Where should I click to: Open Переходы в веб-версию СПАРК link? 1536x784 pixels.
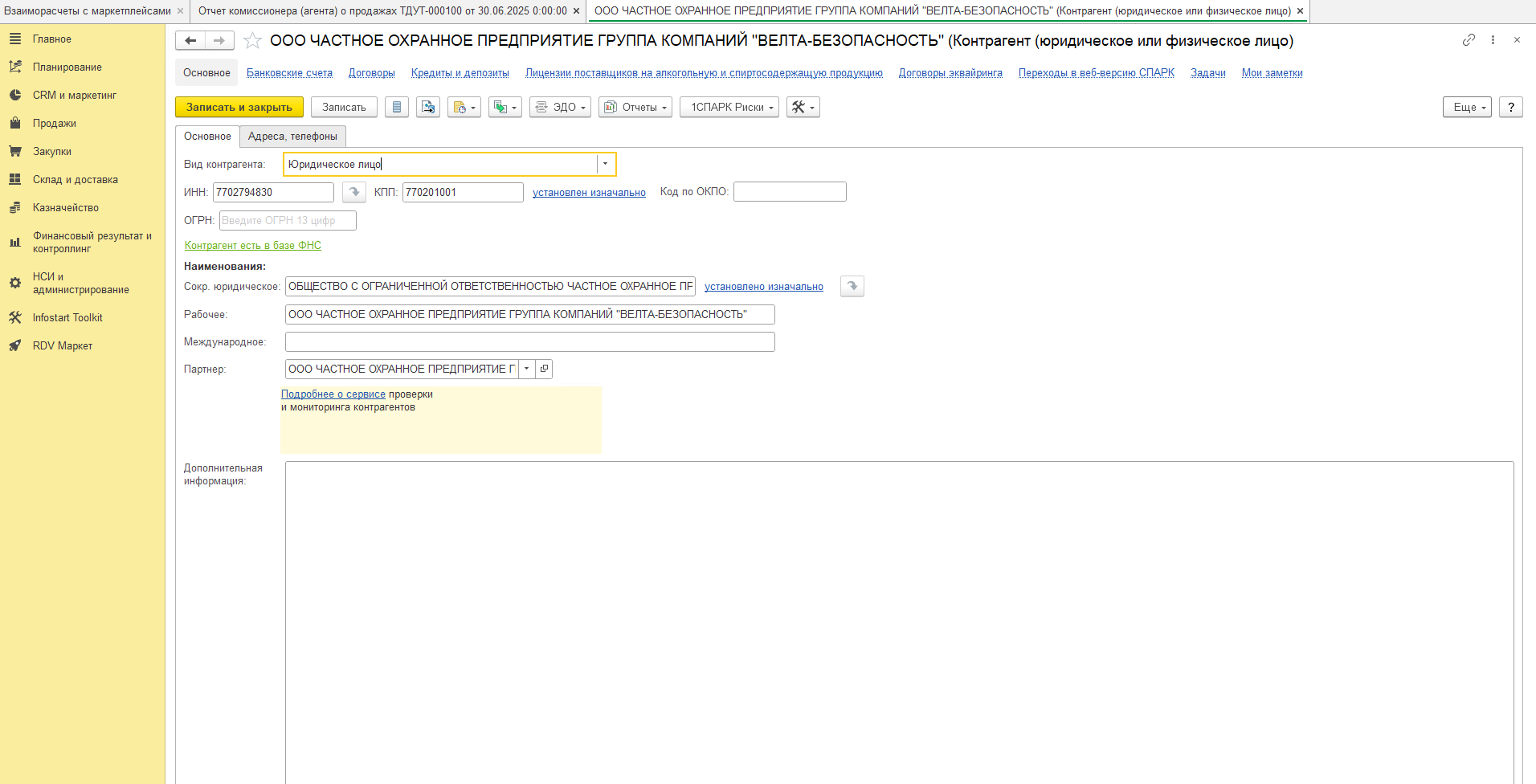pos(1097,72)
